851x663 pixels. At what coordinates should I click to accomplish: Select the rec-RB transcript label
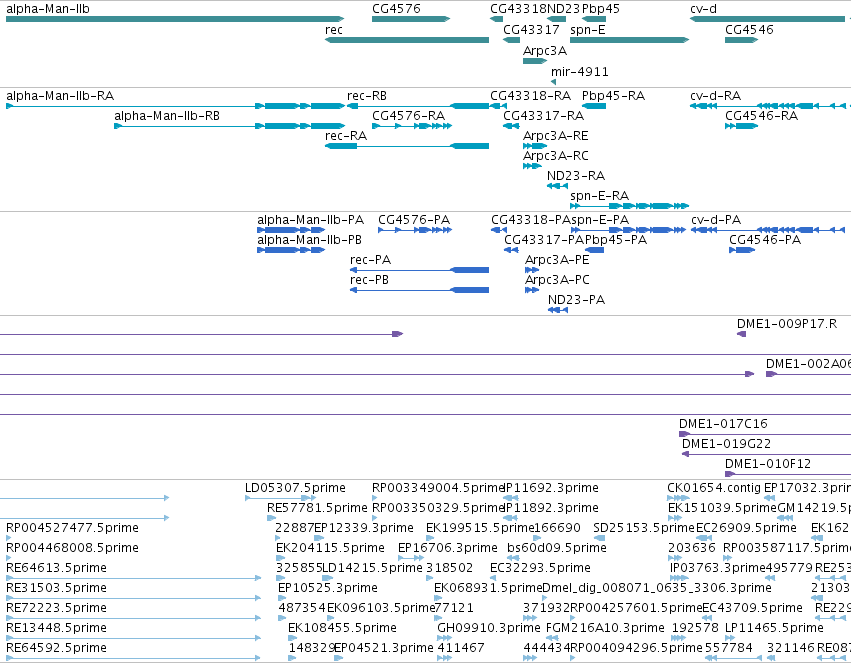(367, 96)
